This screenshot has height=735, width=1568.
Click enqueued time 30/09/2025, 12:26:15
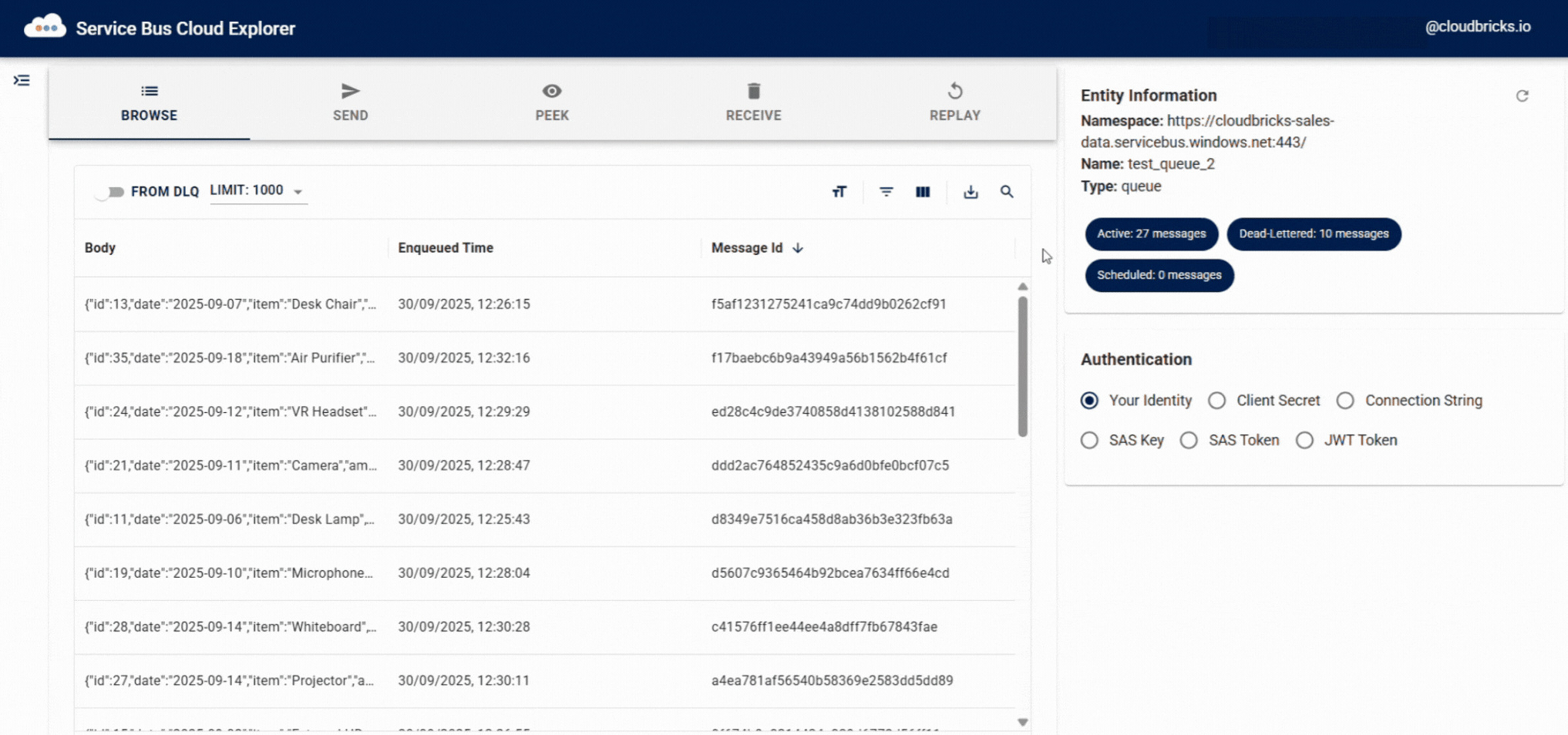click(464, 304)
